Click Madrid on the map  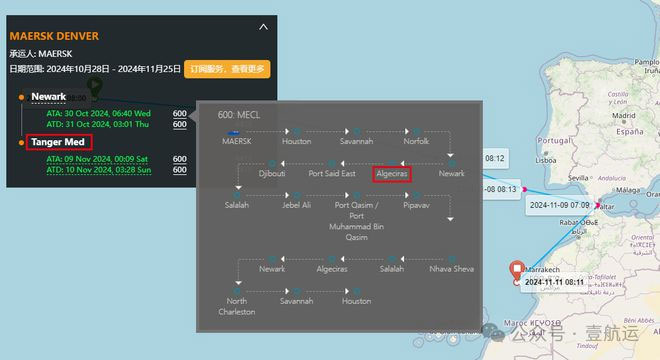coord(623,115)
